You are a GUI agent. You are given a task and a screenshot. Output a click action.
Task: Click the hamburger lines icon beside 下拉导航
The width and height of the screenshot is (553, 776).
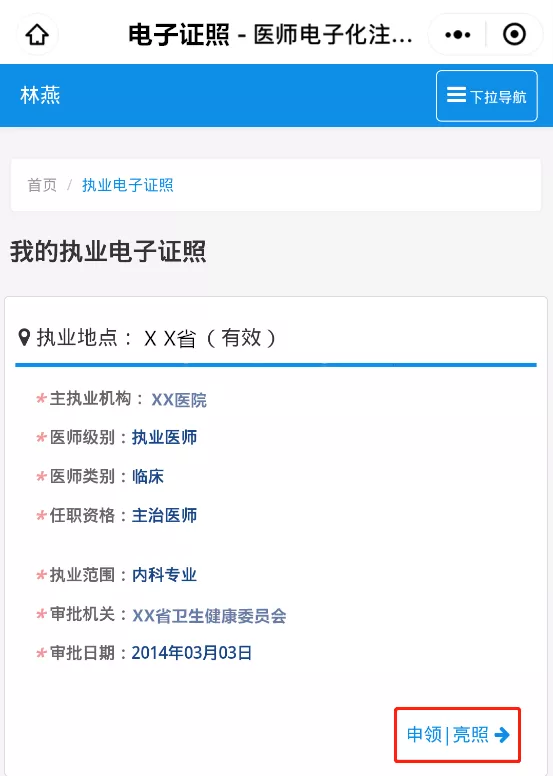(x=456, y=95)
